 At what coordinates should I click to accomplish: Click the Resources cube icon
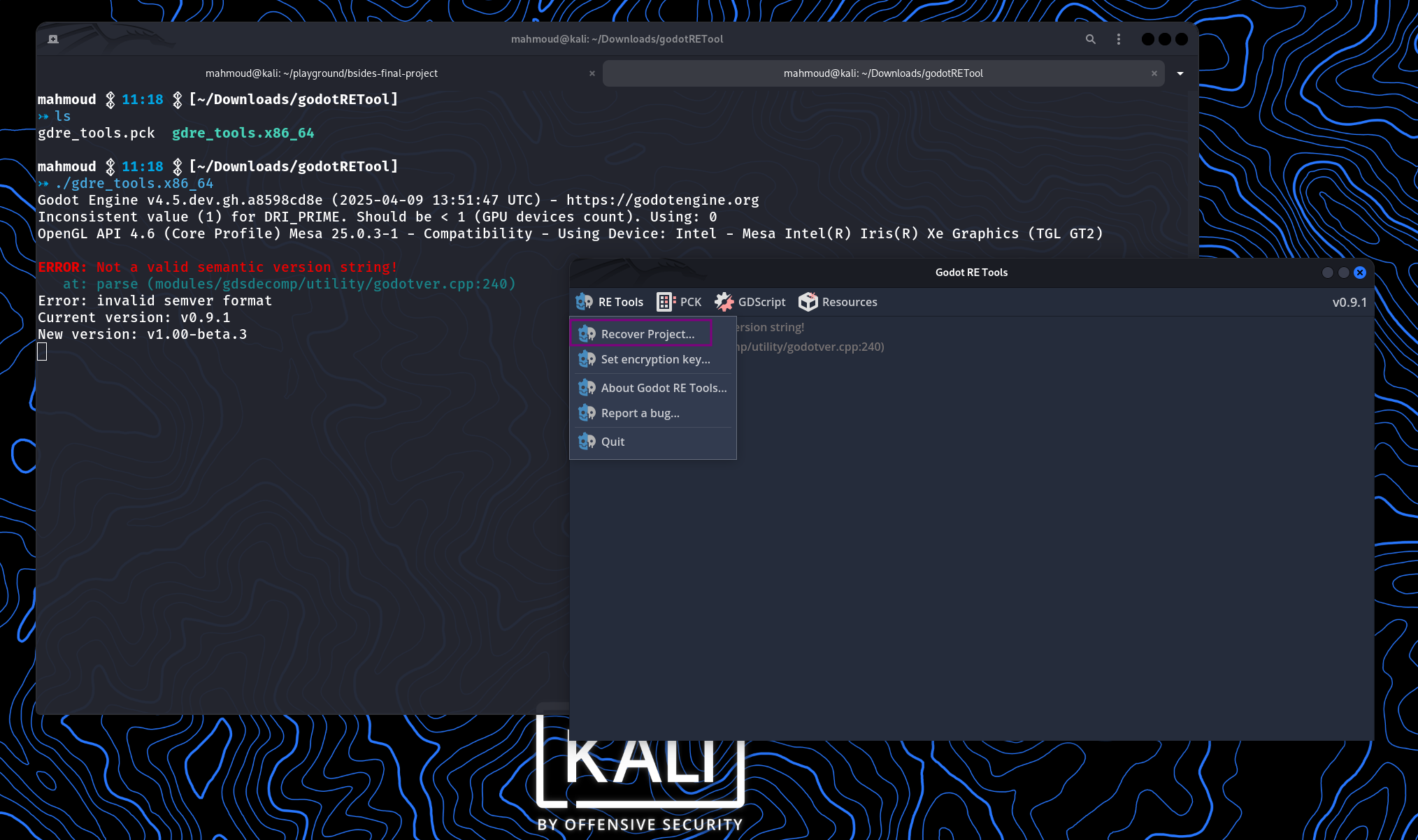[808, 302]
